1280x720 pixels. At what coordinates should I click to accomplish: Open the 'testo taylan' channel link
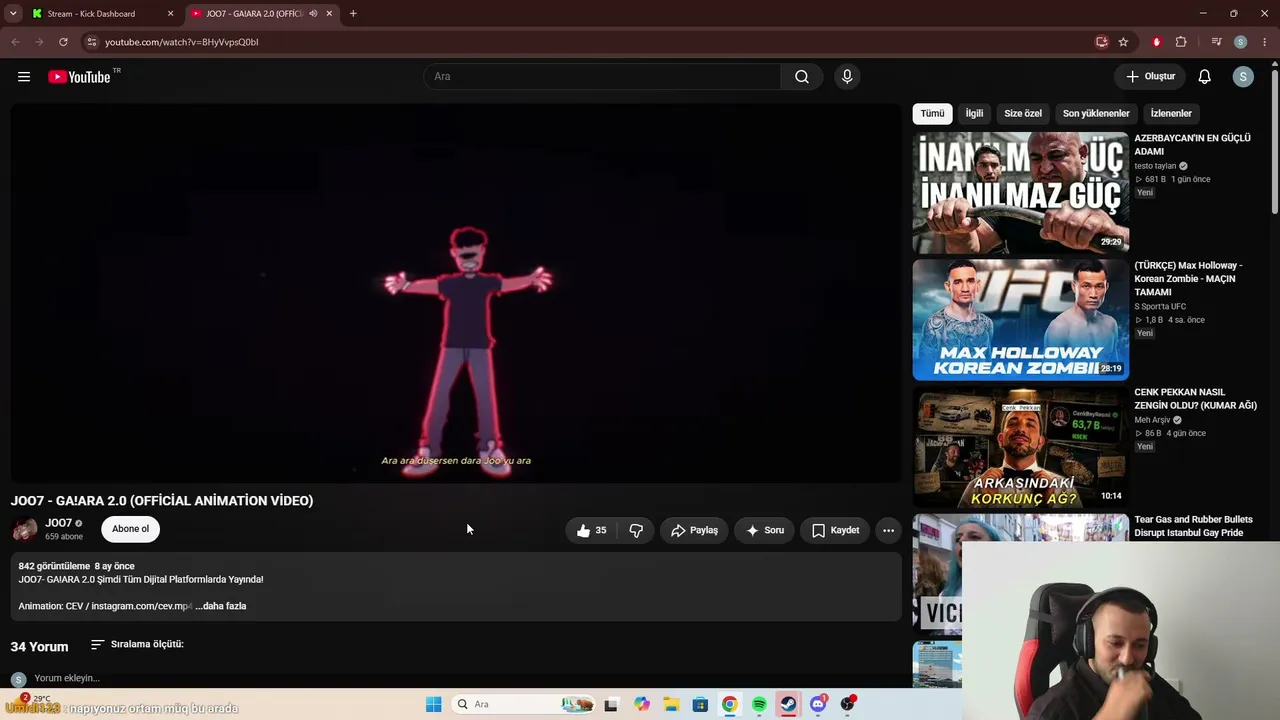(x=1155, y=166)
